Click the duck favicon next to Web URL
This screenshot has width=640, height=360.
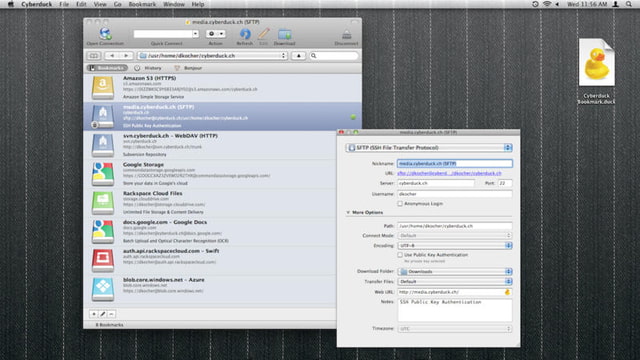click(507, 292)
